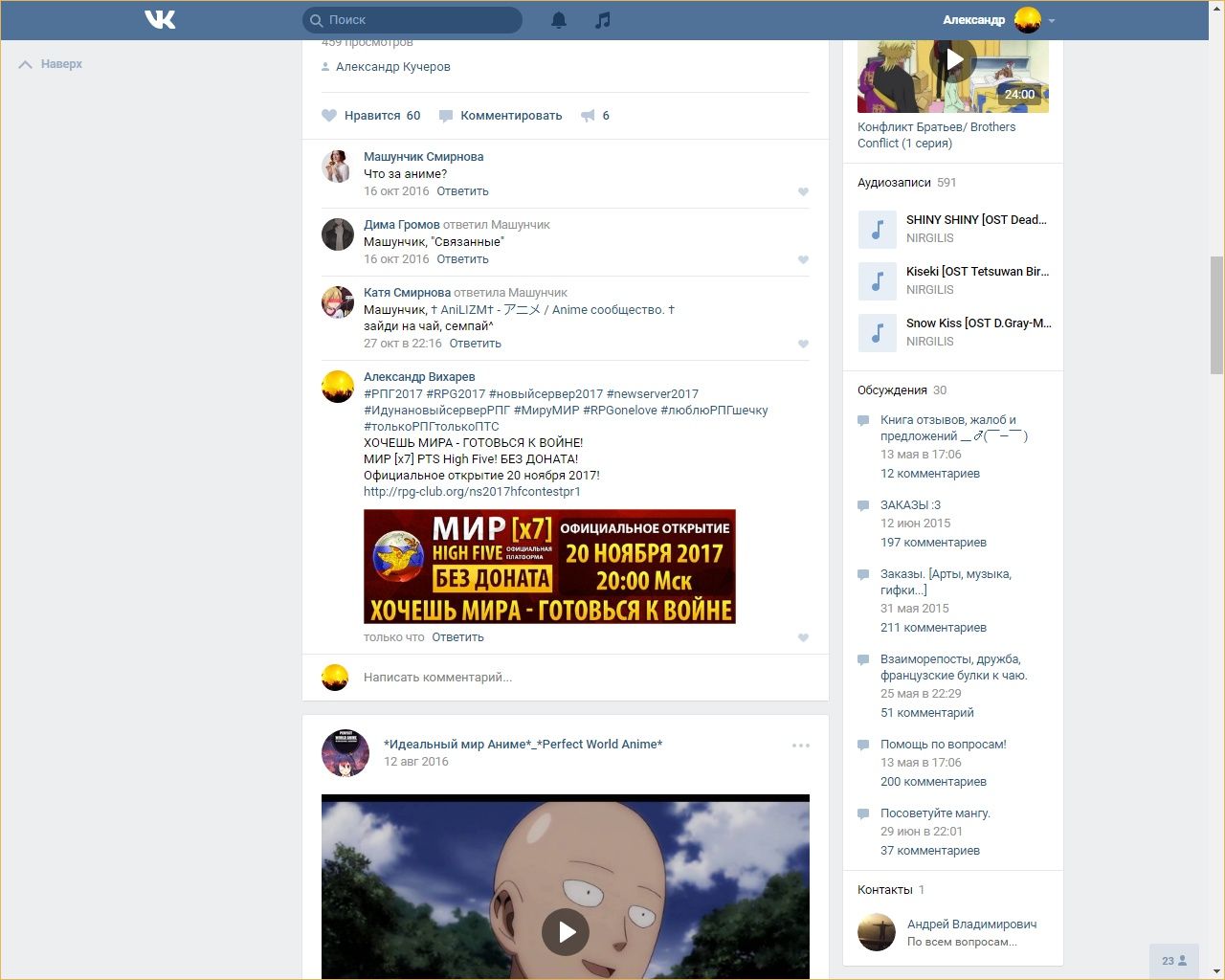Screen dimensions: 1225x980
Task: Click the VK logo home icon
Action: pyautogui.click(x=160, y=19)
